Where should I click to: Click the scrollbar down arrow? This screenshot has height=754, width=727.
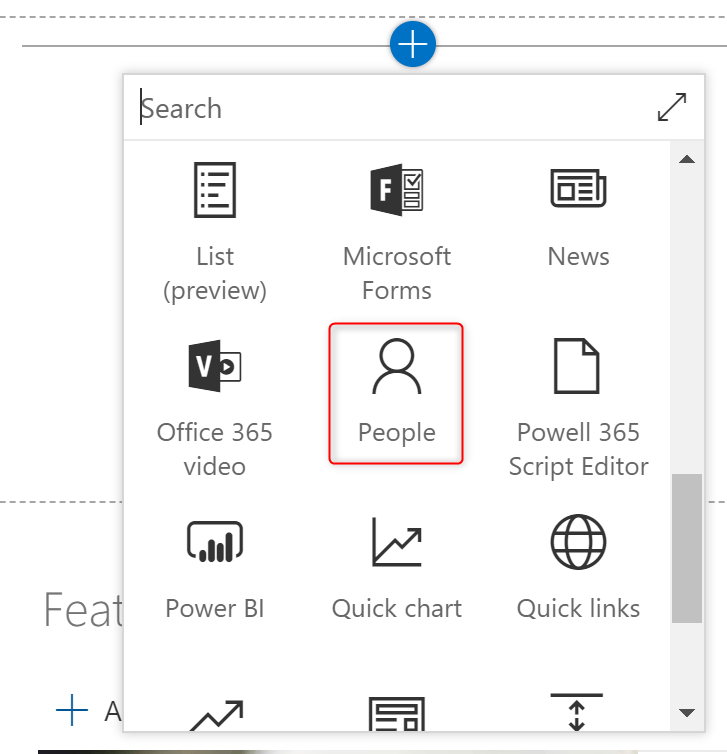687,712
